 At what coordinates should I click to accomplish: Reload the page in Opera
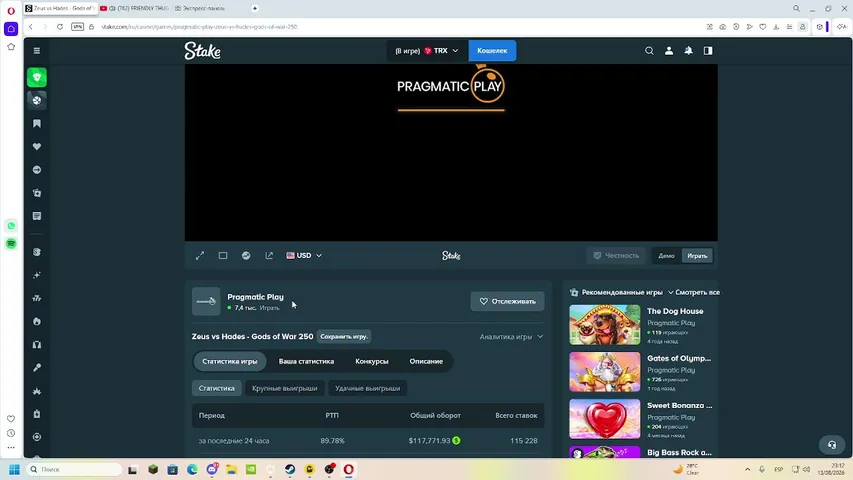pos(60,27)
